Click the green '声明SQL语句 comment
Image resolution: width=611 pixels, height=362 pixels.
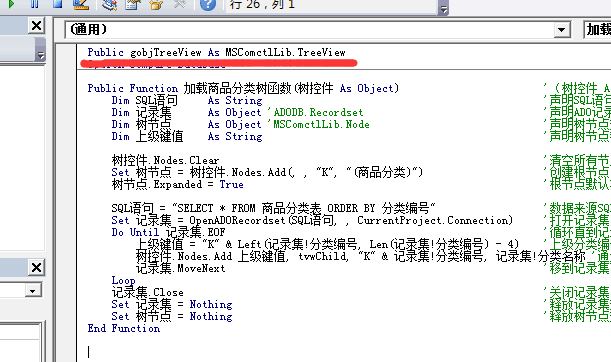[x=577, y=101]
